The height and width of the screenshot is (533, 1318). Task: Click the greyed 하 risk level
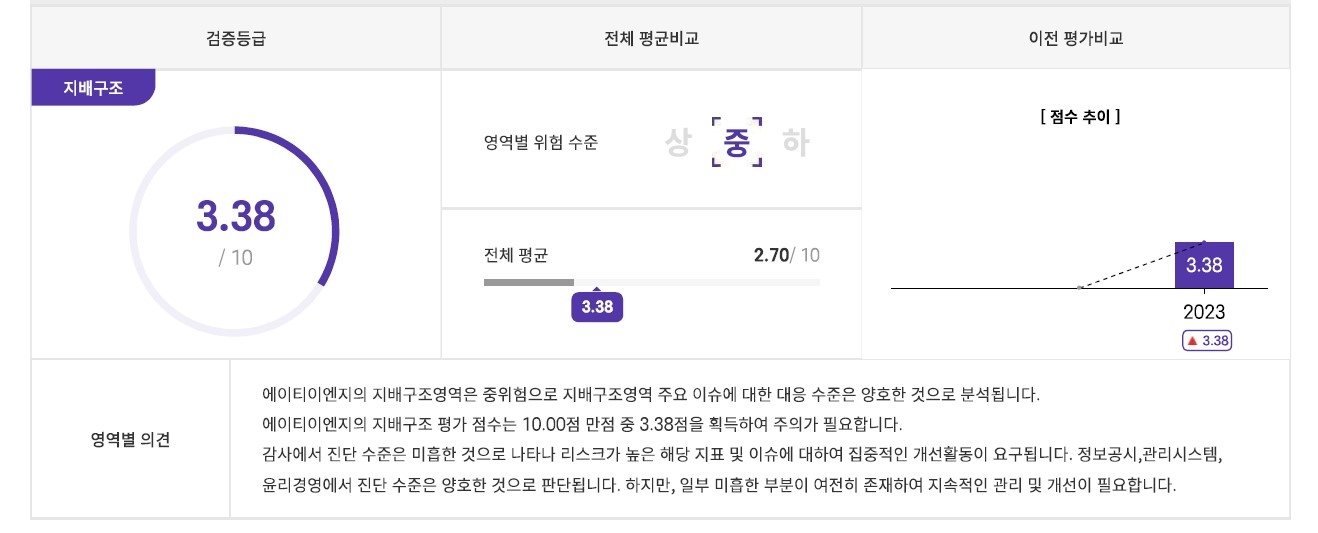(796, 144)
